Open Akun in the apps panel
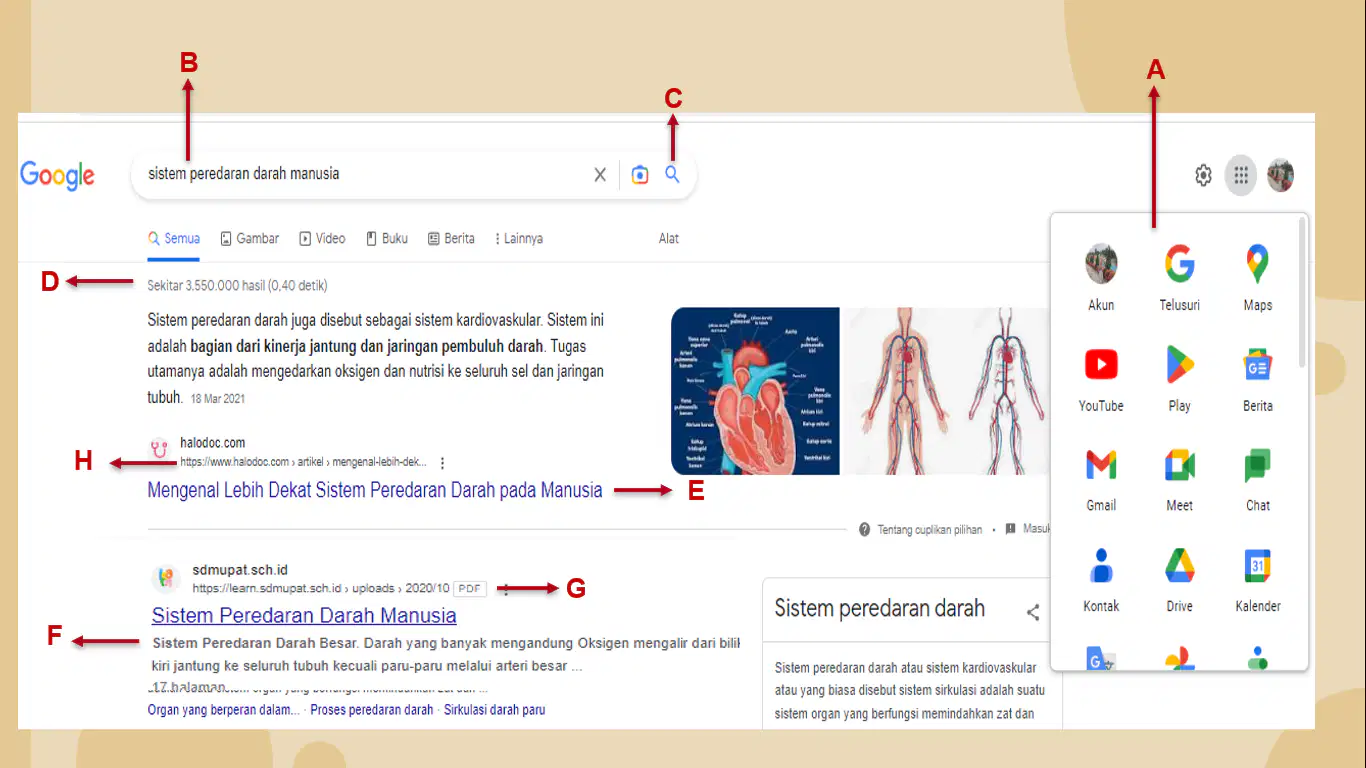Viewport: 1366px width, 768px height. click(1101, 277)
